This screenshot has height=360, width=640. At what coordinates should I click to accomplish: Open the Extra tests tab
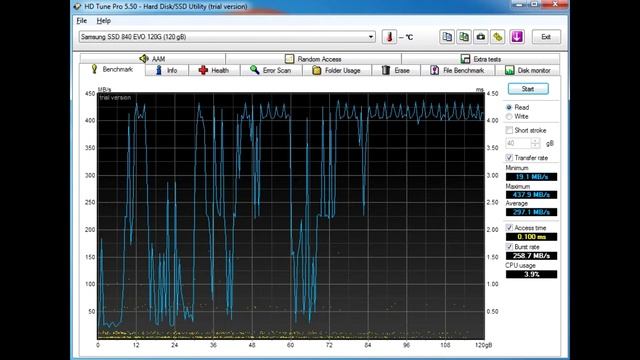(480, 59)
